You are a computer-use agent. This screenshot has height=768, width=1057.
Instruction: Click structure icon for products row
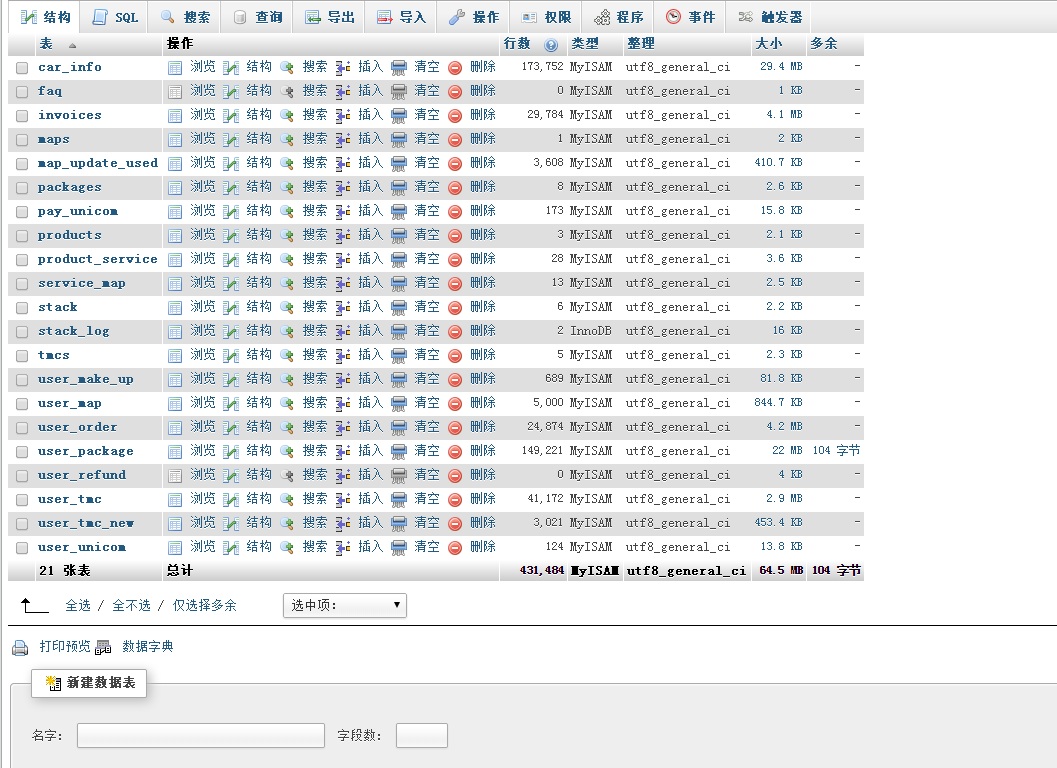(231, 236)
